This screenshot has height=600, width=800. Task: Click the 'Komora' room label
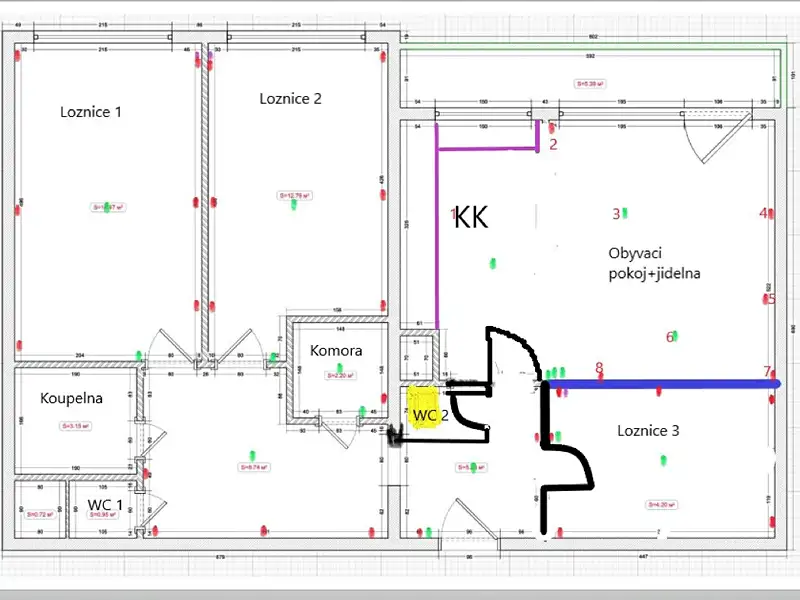[x=336, y=351]
